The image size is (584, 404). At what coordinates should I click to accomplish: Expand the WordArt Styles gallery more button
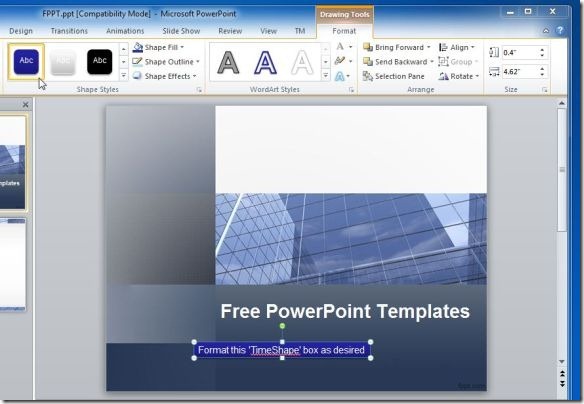click(x=326, y=76)
